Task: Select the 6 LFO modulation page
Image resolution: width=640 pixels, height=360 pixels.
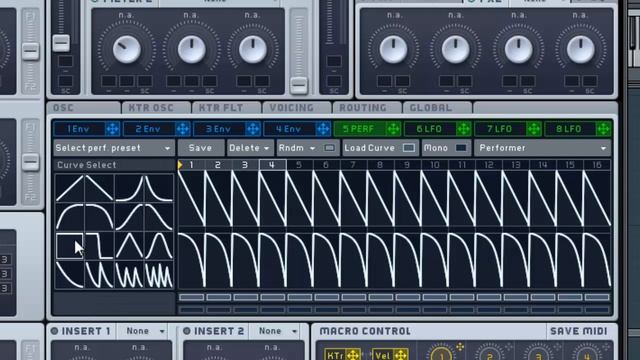Action: pyautogui.click(x=430, y=129)
